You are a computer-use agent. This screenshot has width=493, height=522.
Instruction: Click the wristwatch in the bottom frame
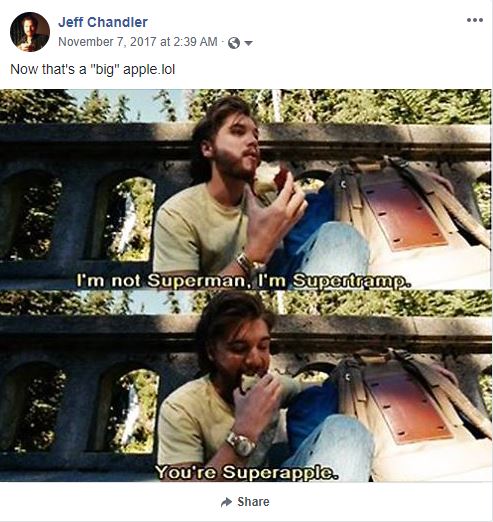click(242, 444)
